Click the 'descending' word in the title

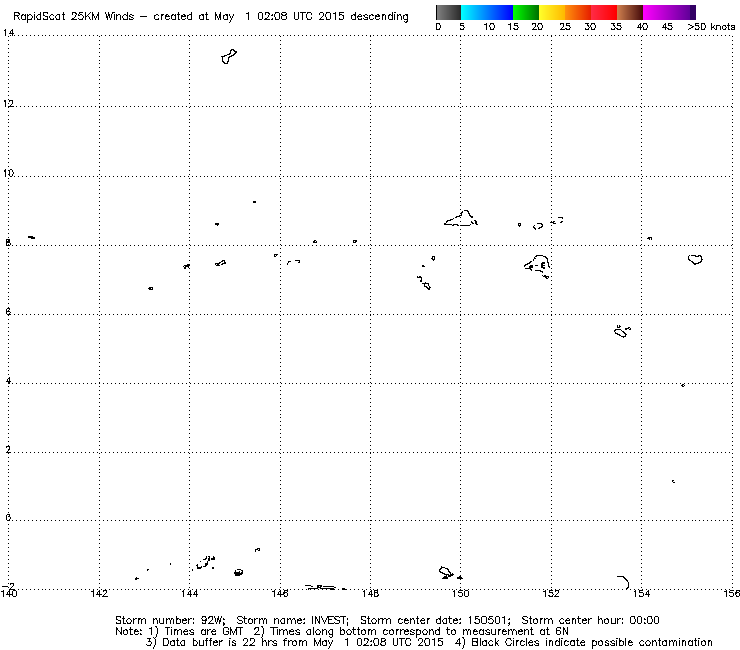[379, 16]
